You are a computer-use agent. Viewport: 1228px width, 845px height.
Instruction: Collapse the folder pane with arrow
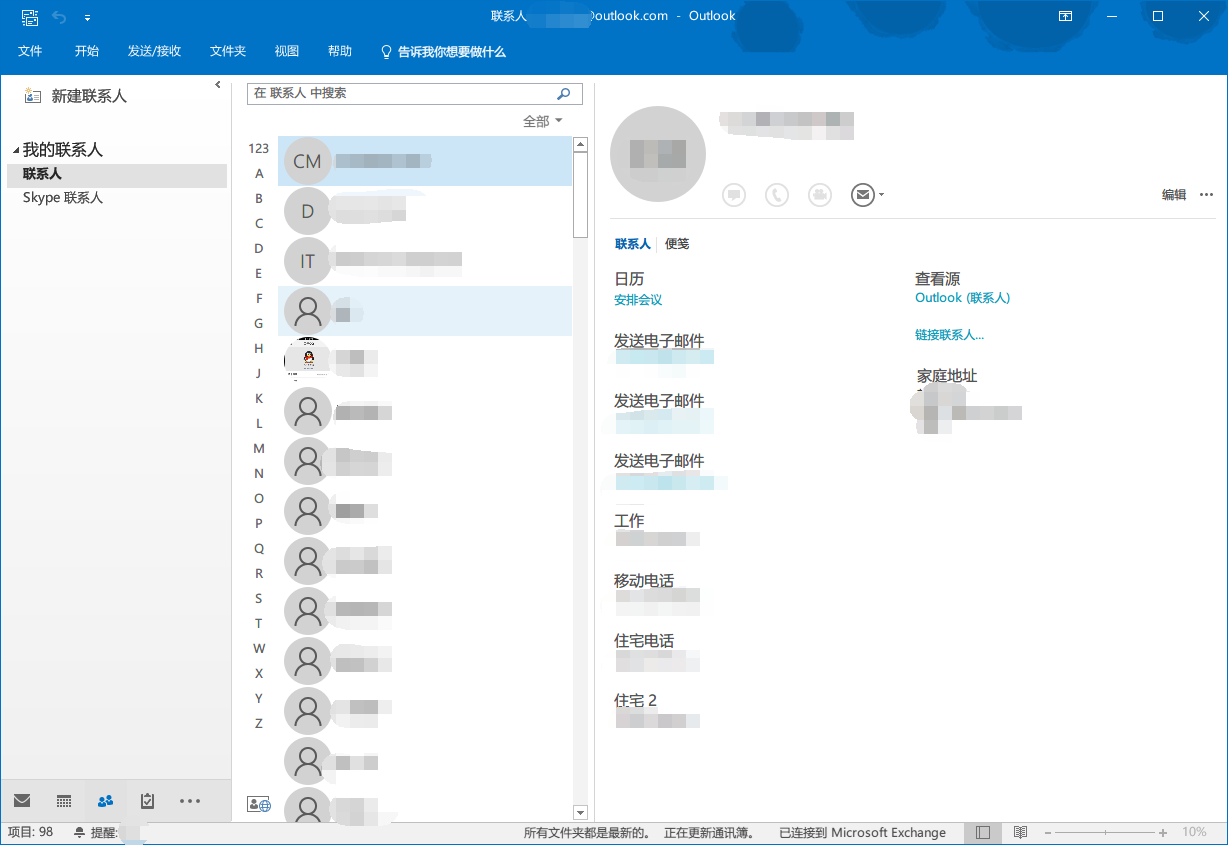click(218, 85)
